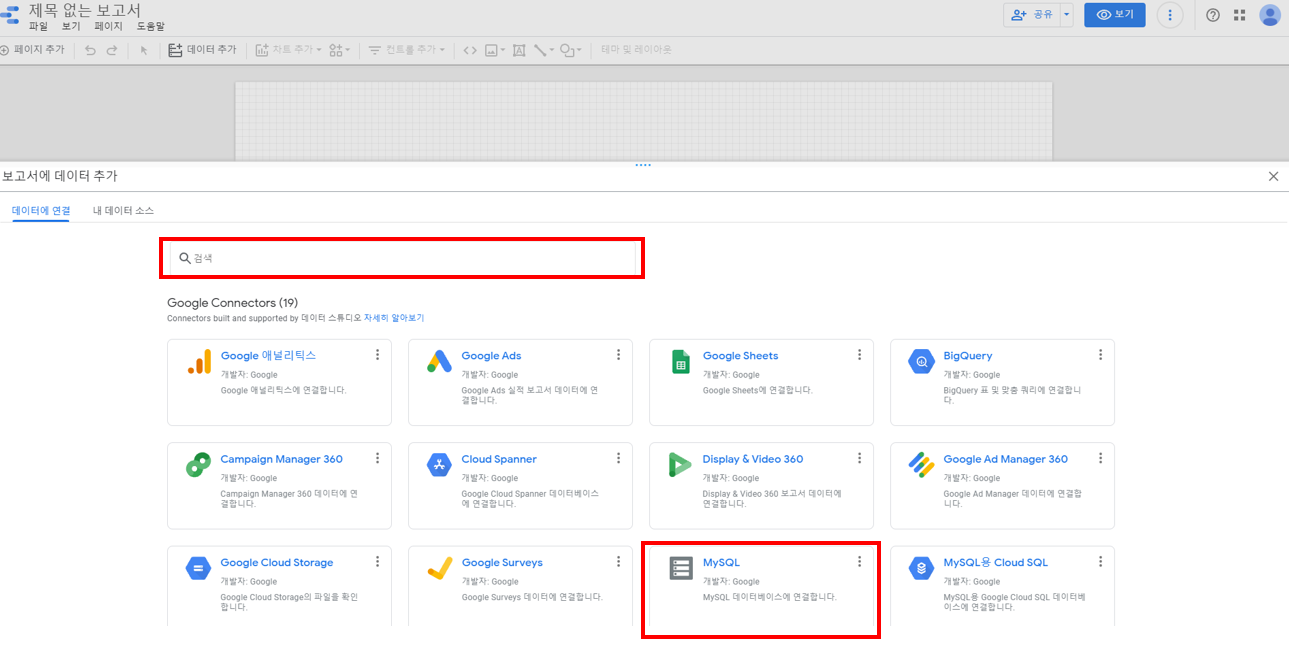The image size is (1289, 661).
Task: Click the report title 제목 없는 보고서
Action: click(x=85, y=10)
